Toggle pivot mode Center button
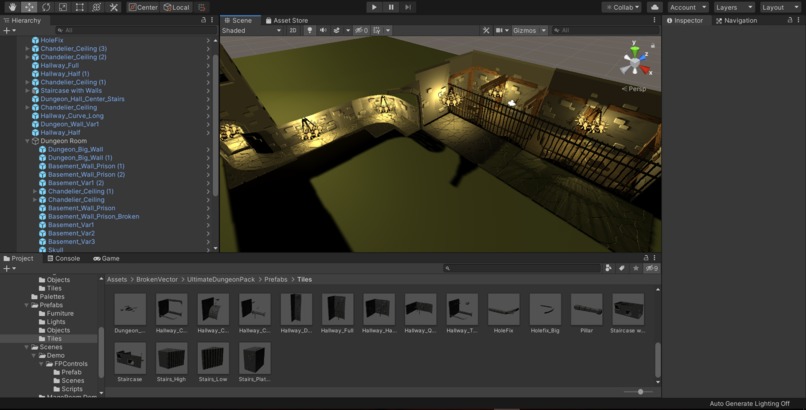The image size is (806, 410). tap(143, 7)
